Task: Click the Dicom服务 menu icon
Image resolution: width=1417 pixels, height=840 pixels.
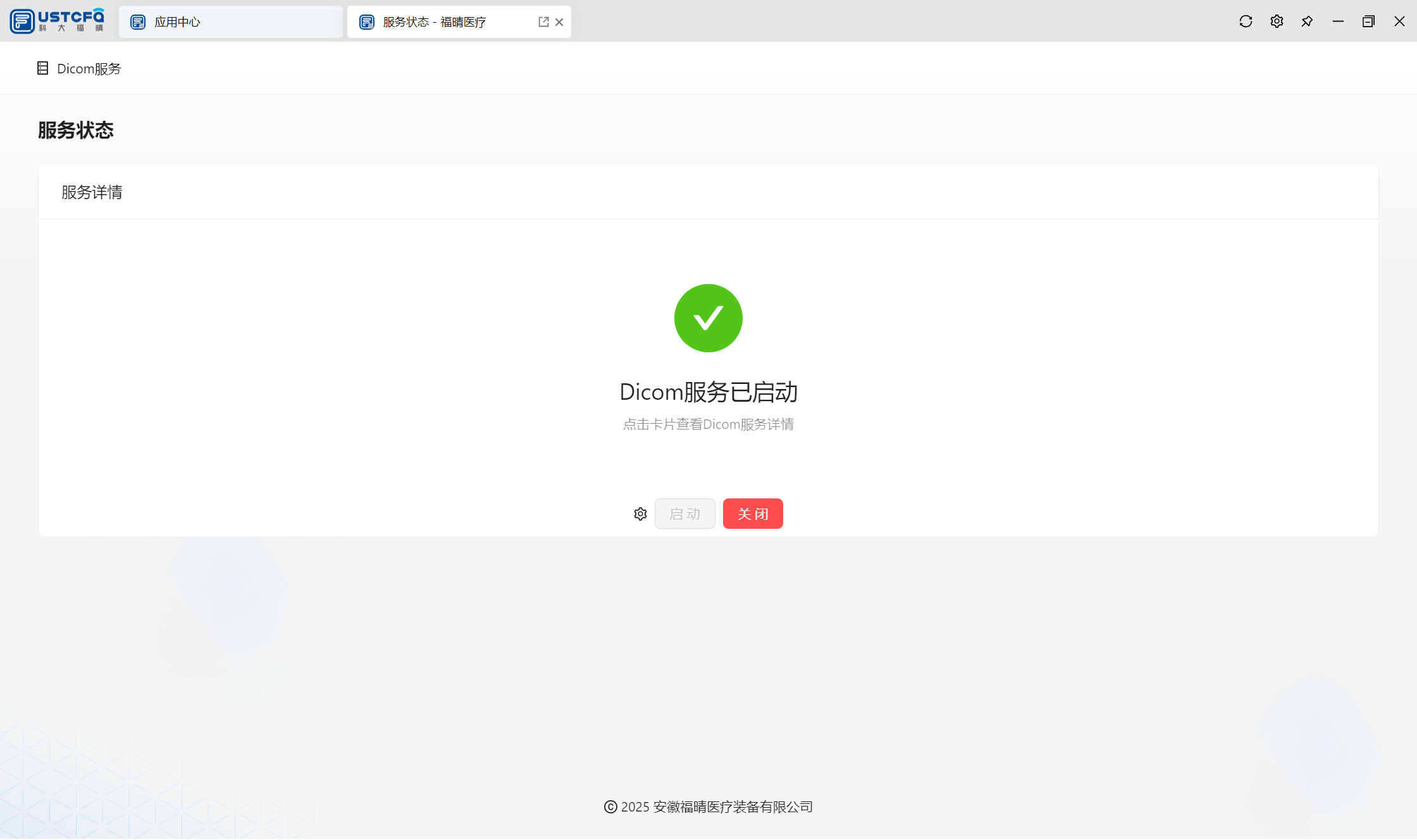Action: (42, 68)
